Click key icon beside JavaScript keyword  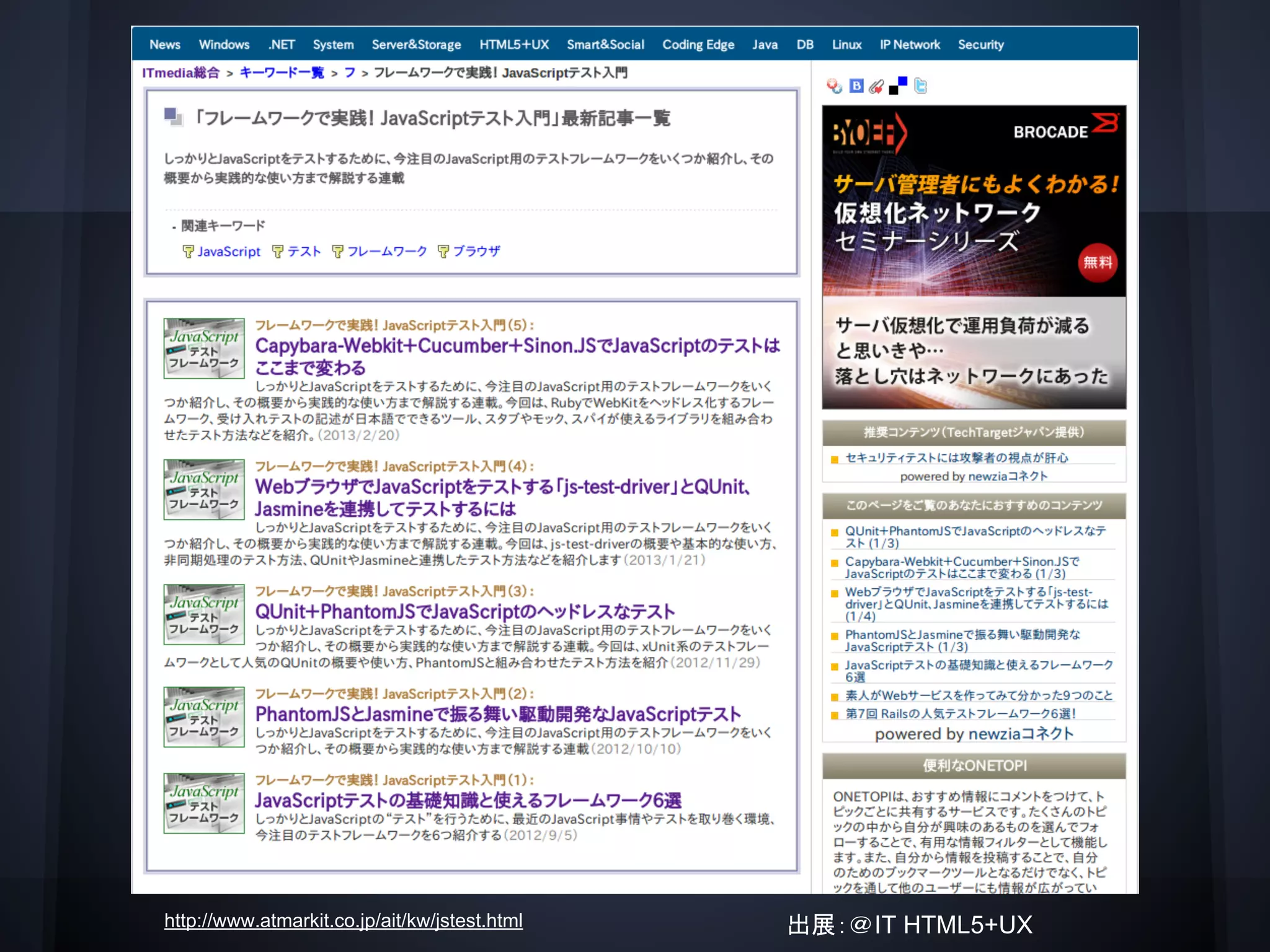pyautogui.click(x=189, y=251)
